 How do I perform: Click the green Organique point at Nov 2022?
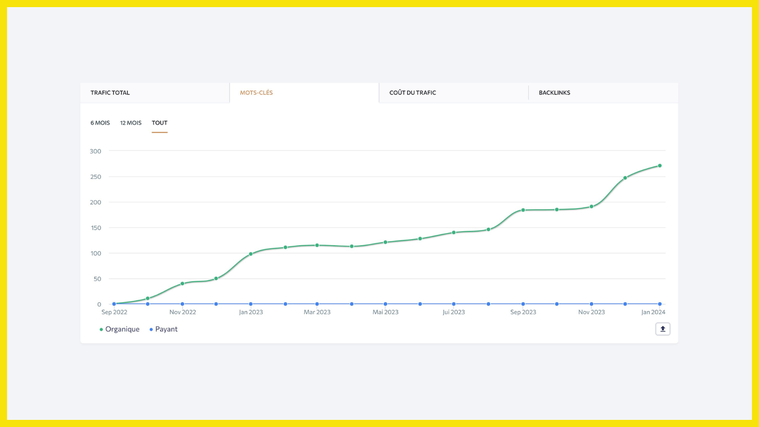pyautogui.click(x=182, y=284)
